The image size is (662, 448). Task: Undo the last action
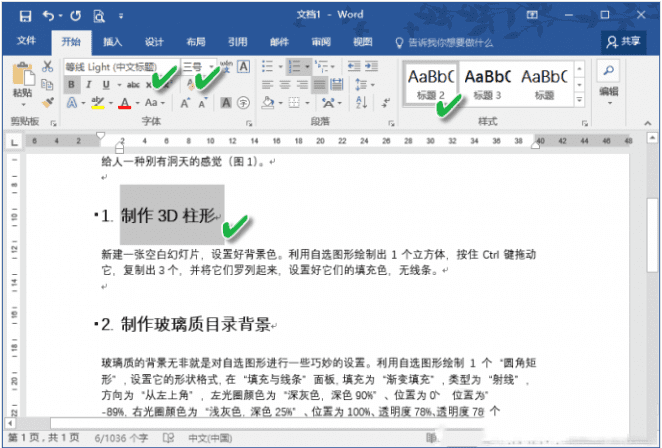(49, 16)
